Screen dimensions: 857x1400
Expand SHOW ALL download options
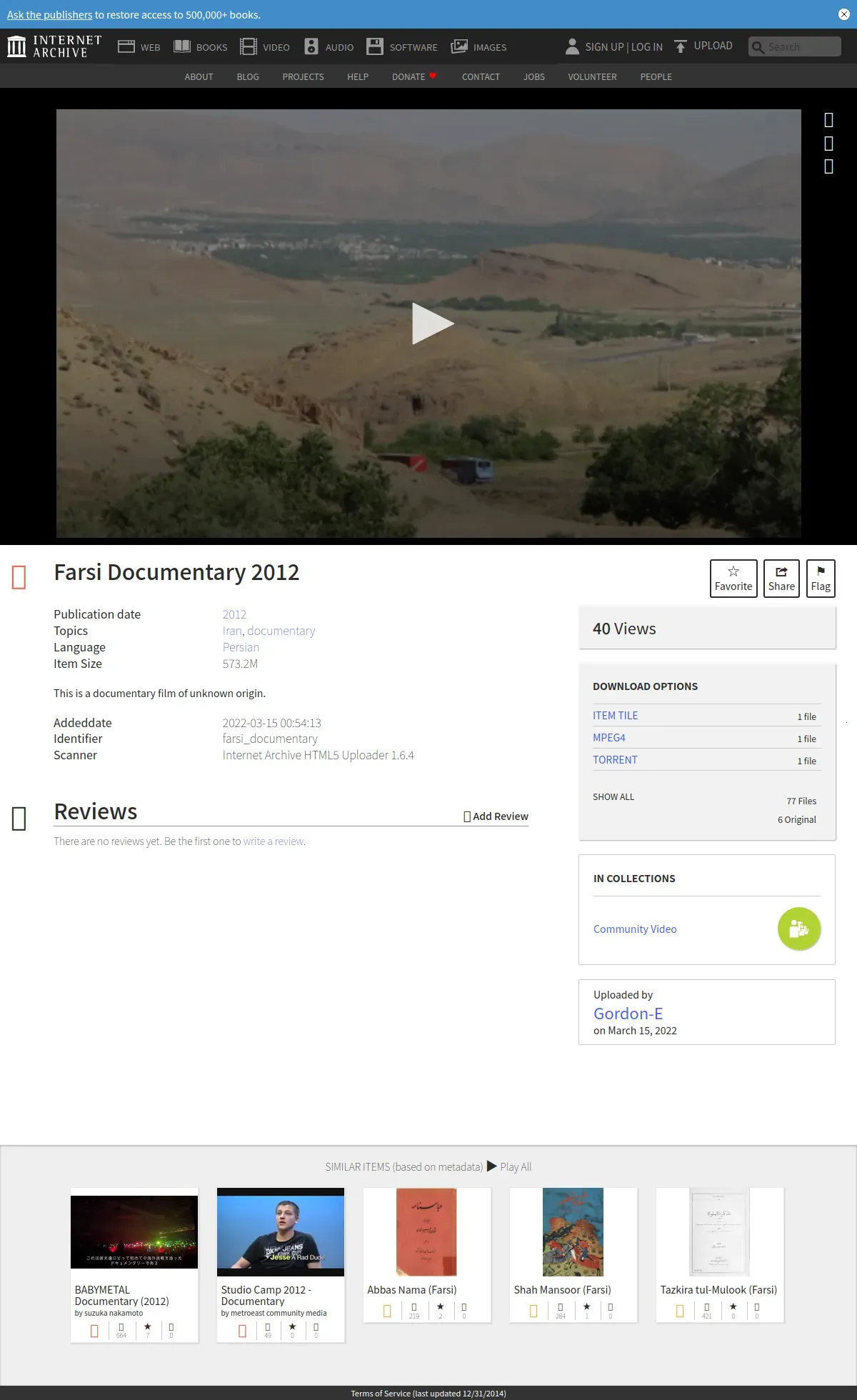click(613, 796)
